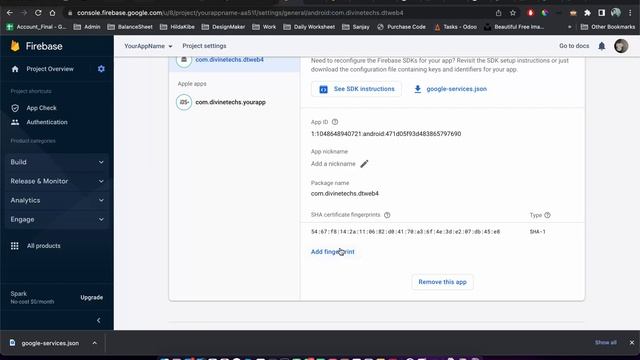Open HildaKibe bookmark folder
Screen dimensions: 640x360
(177, 27)
